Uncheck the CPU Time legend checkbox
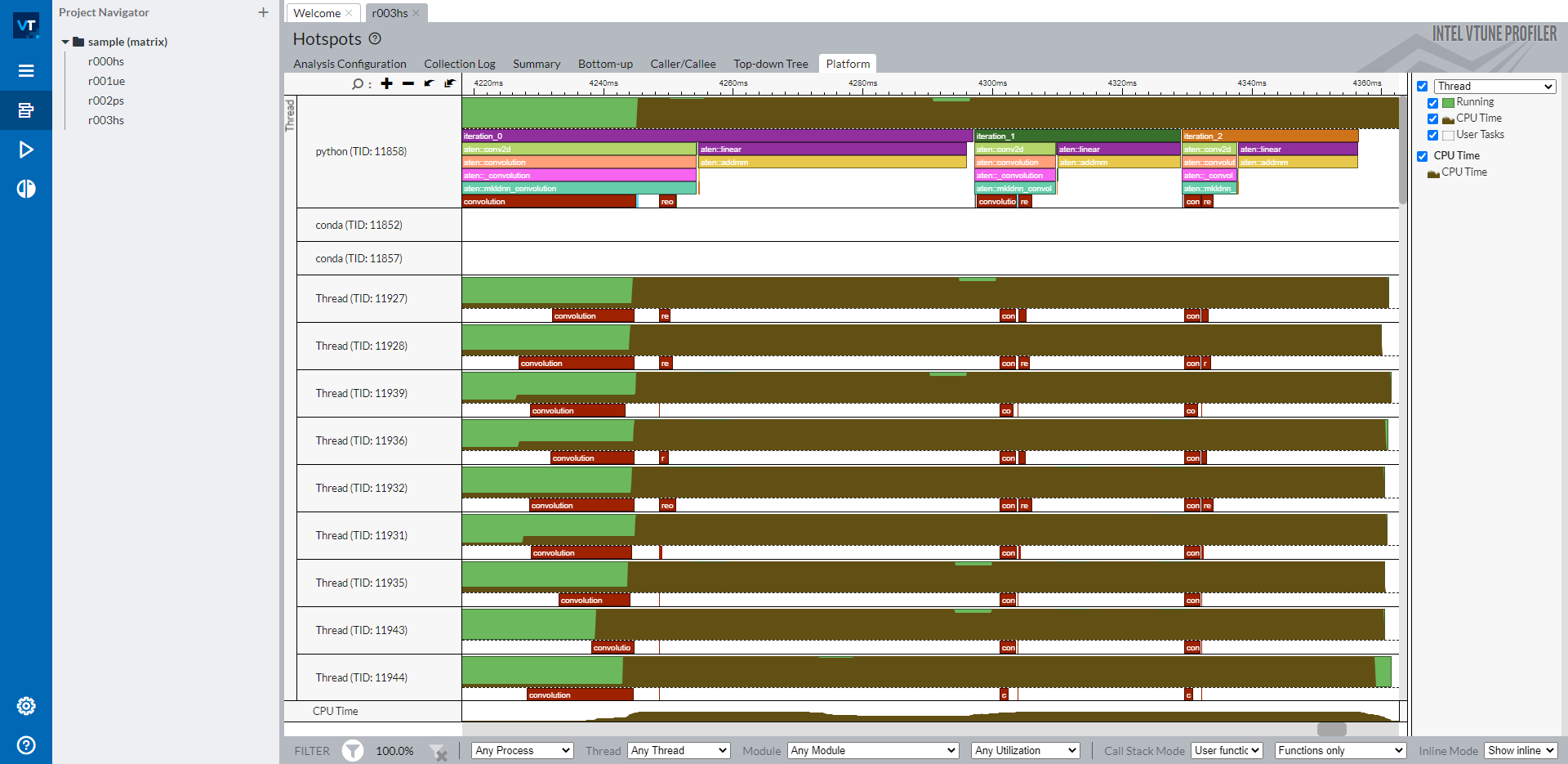This screenshot has height=764, width=1568. (1433, 118)
